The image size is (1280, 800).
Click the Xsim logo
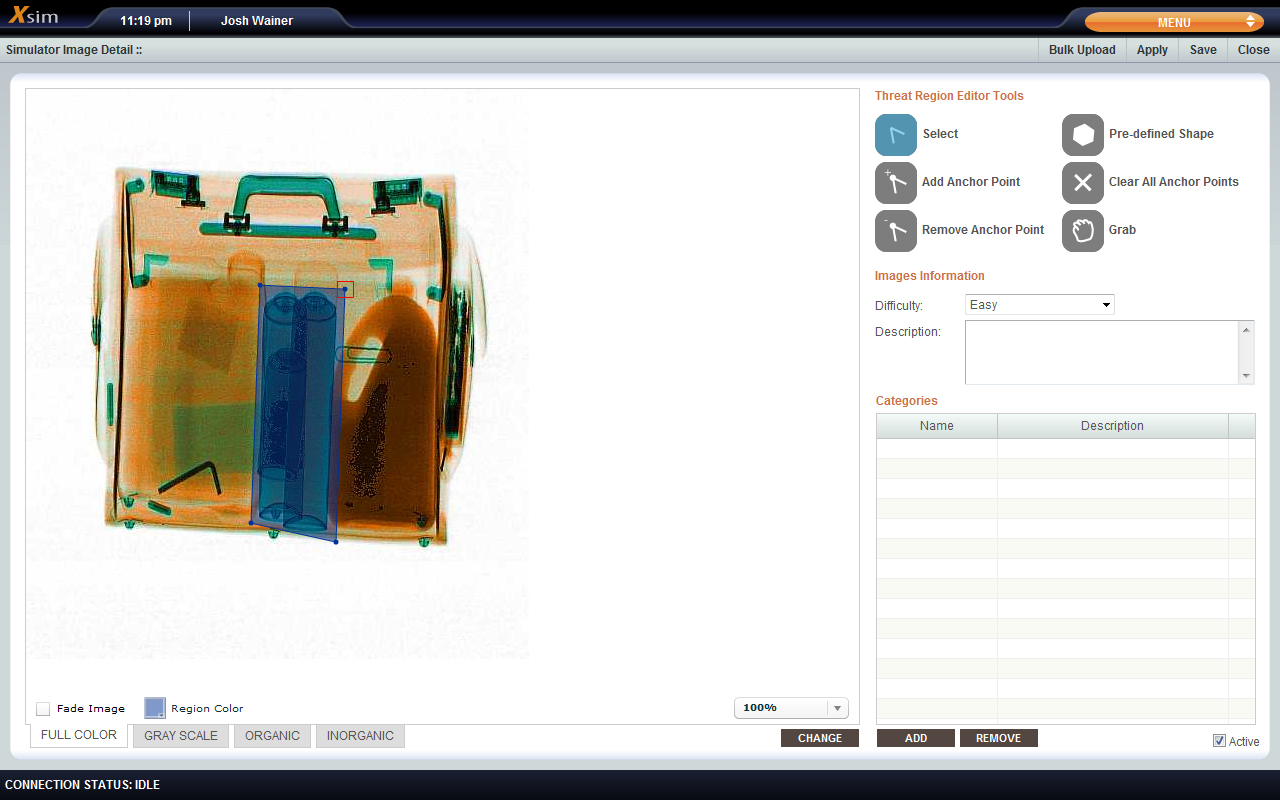coord(33,17)
